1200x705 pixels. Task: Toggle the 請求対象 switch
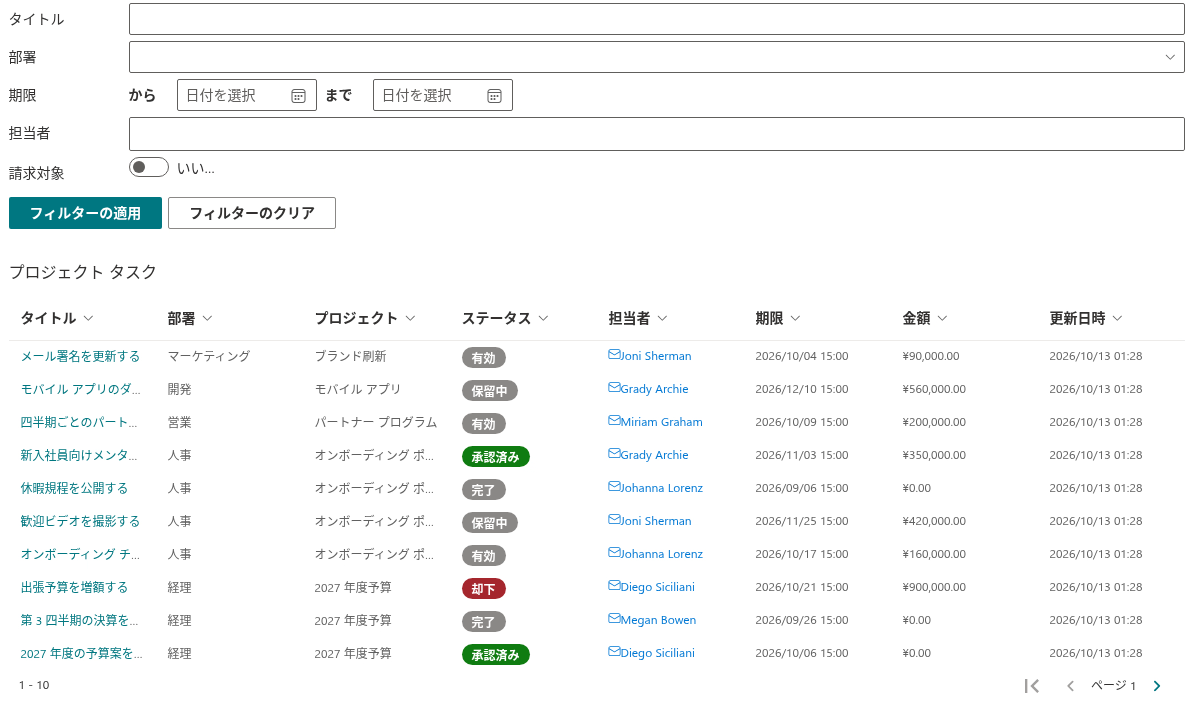pos(149,168)
